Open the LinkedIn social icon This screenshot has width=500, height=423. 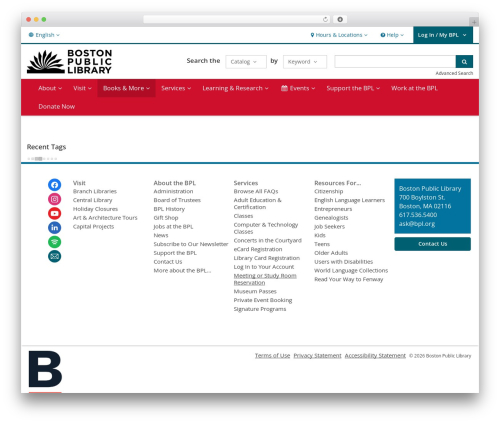(x=55, y=228)
